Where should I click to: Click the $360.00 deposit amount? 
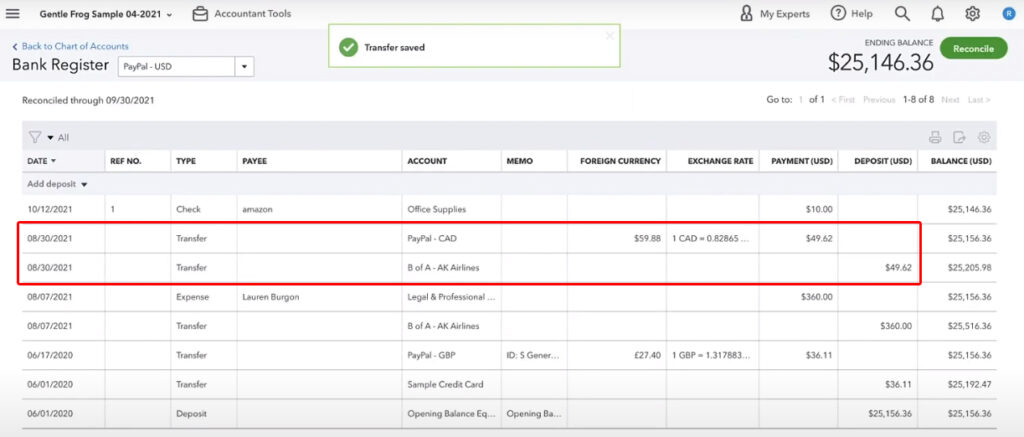896,325
